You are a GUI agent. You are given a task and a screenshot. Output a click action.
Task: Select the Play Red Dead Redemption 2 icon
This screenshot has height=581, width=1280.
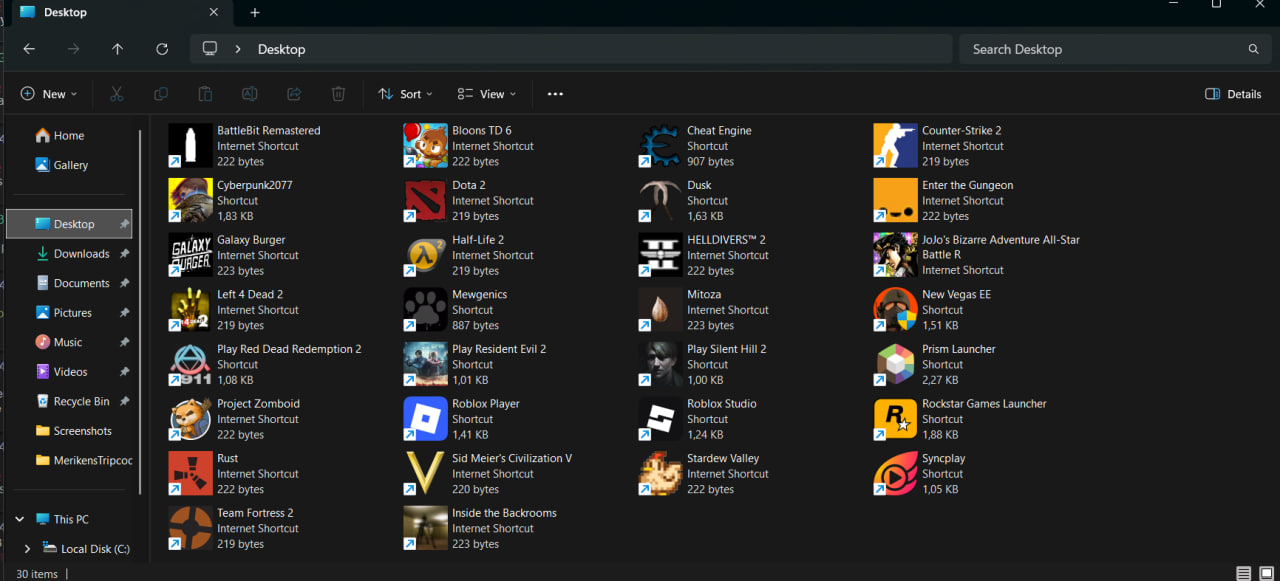[190, 364]
